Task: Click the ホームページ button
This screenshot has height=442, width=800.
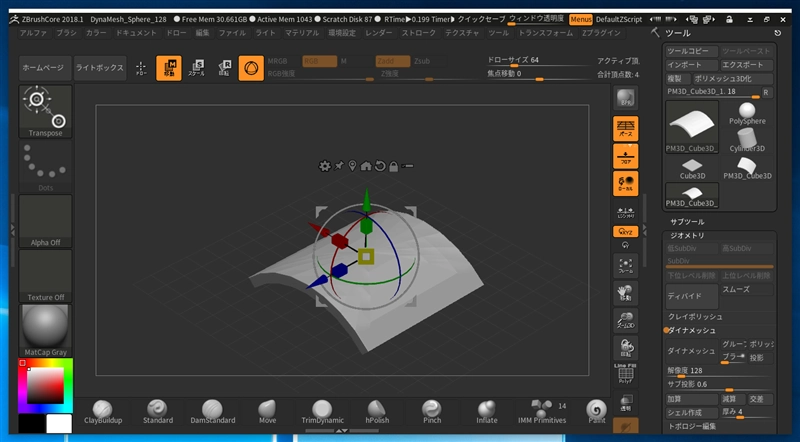Action: [43, 68]
